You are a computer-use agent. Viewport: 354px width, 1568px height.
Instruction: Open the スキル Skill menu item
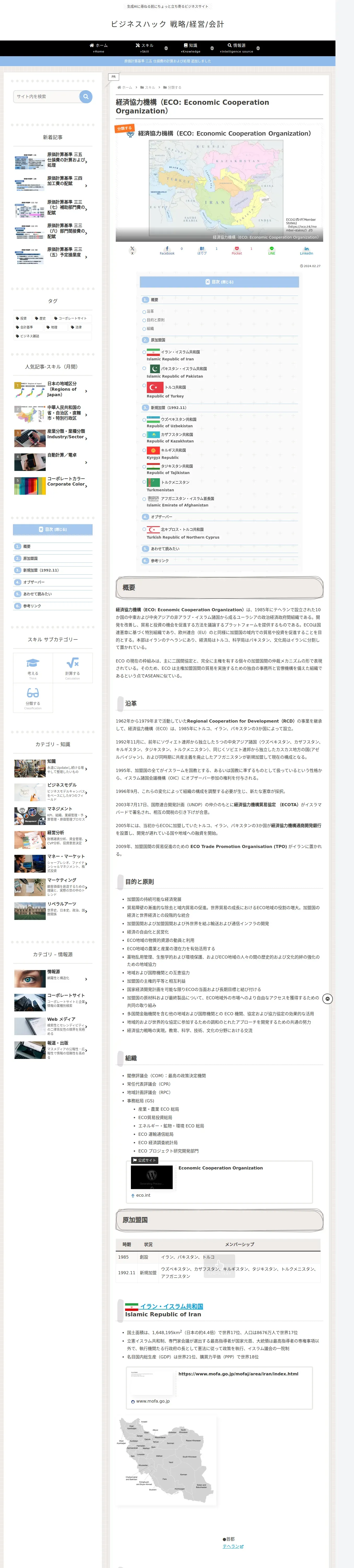145,48
